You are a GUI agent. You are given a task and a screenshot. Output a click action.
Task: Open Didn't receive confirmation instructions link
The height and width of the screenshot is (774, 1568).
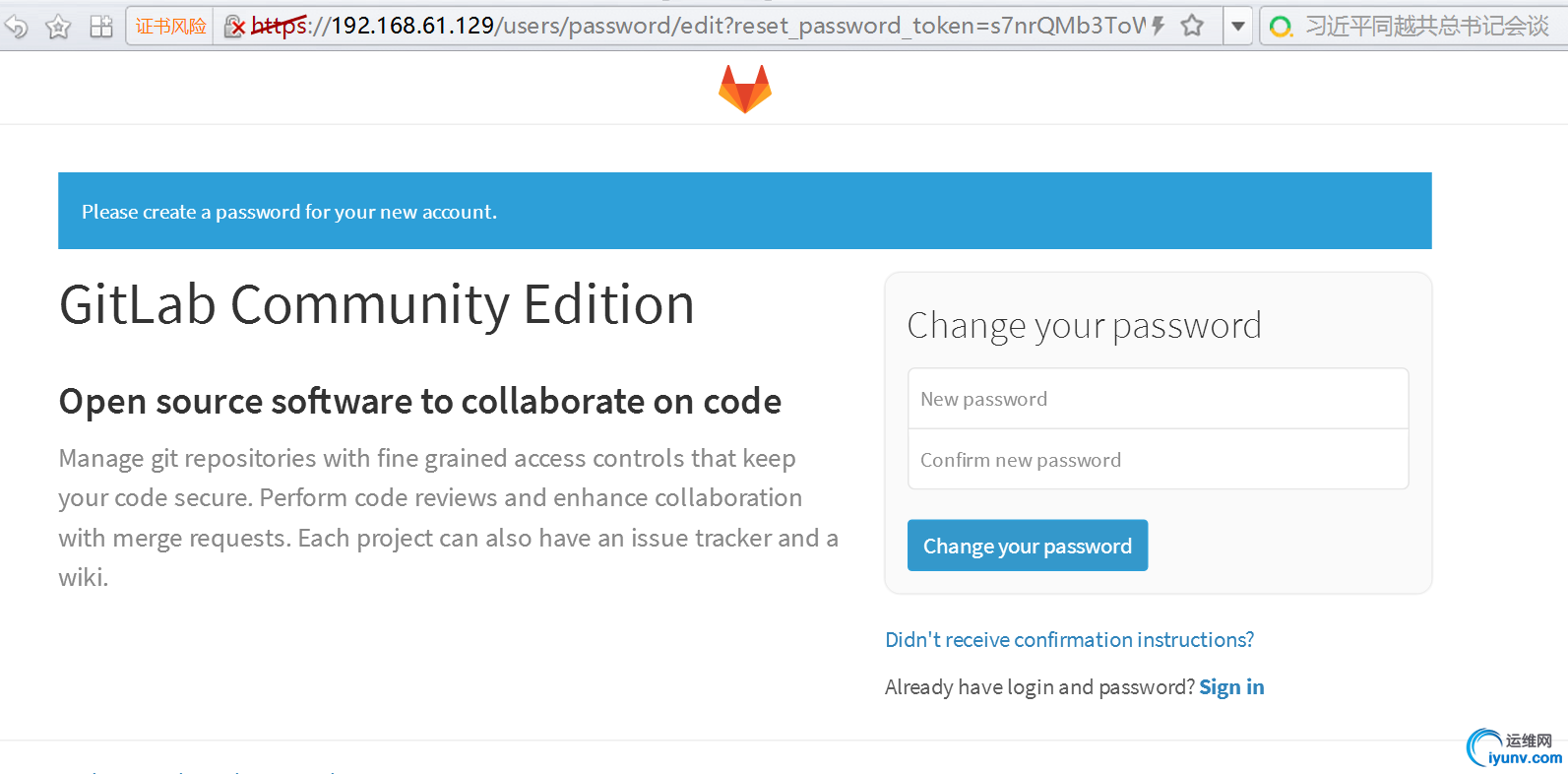(1069, 640)
